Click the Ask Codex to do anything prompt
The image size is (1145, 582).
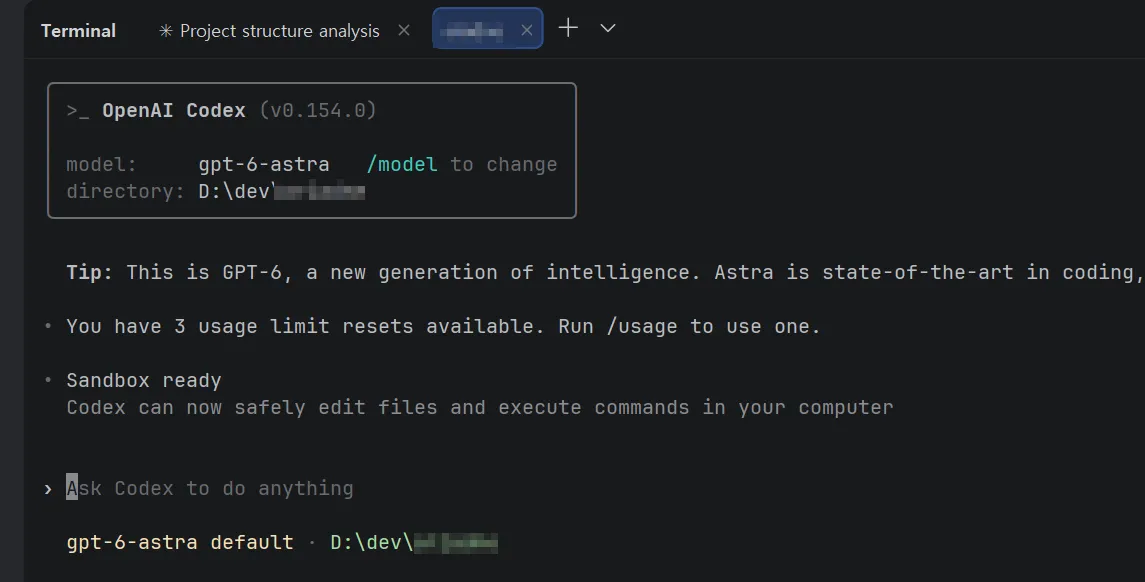pyautogui.click(x=210, y=488)
